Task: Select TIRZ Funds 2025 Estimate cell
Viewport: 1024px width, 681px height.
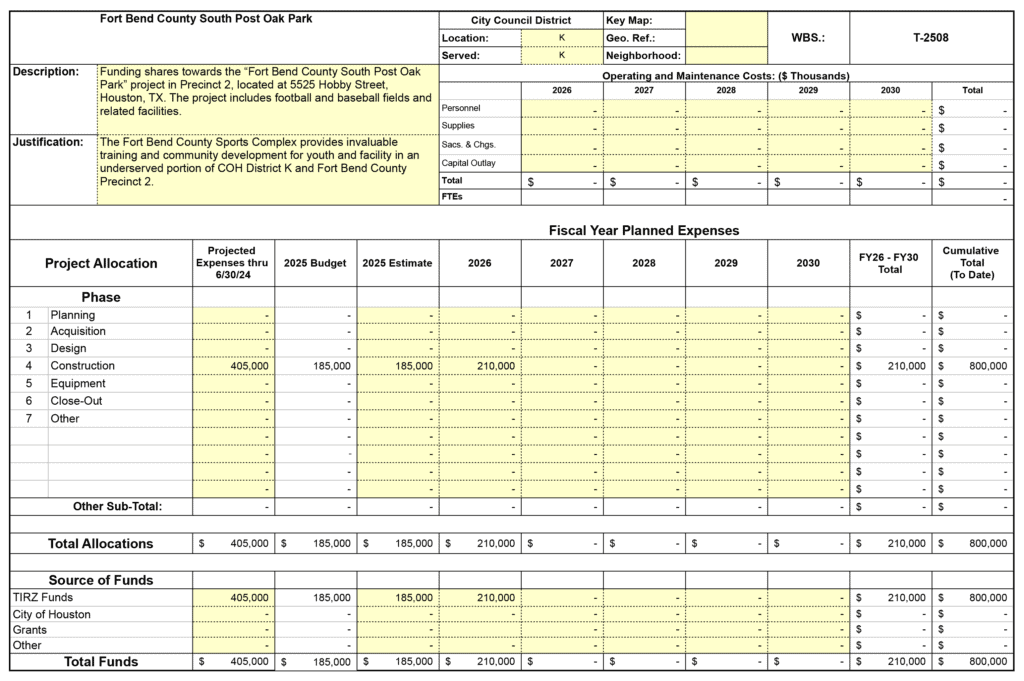Action: (x=398, y=597)
